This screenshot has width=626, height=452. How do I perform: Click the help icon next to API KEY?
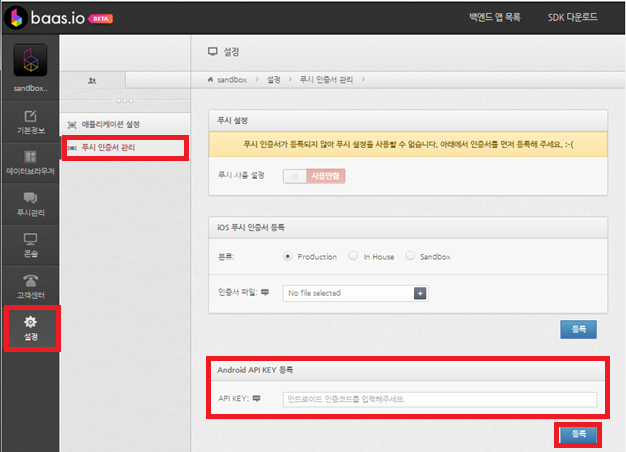click(x=257, y=398)
